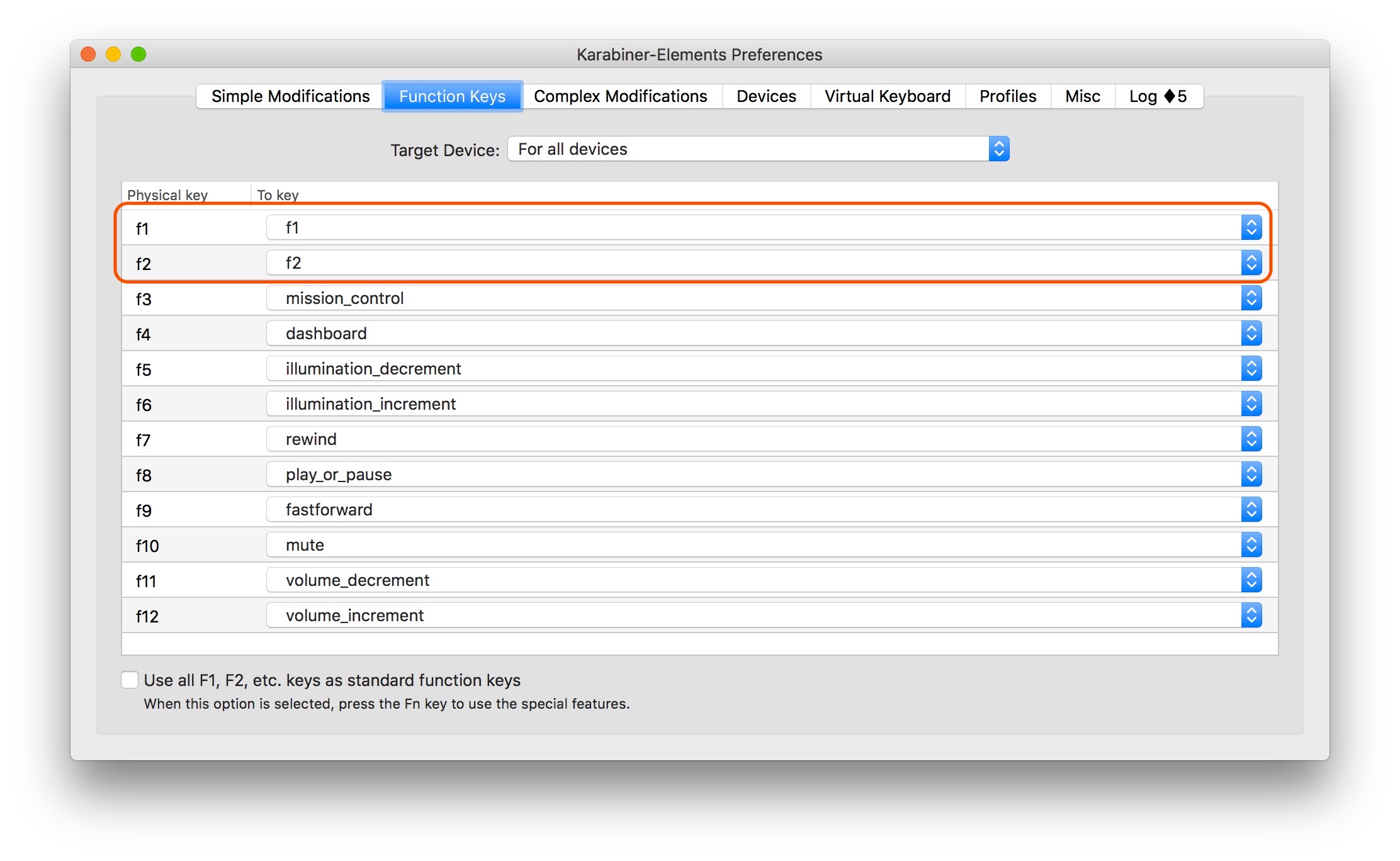This screenshot has height=861, width=1400.
Task: Select the f7 physical key label
Action: [144, 440]
